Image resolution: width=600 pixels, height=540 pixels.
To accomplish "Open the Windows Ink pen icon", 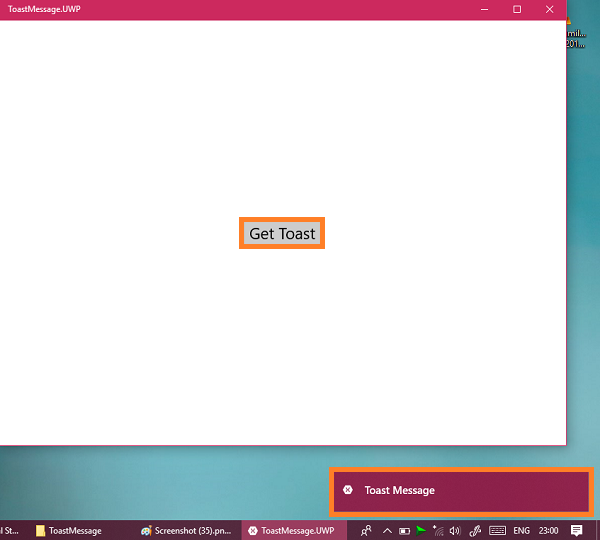I will tap(475, 530).
